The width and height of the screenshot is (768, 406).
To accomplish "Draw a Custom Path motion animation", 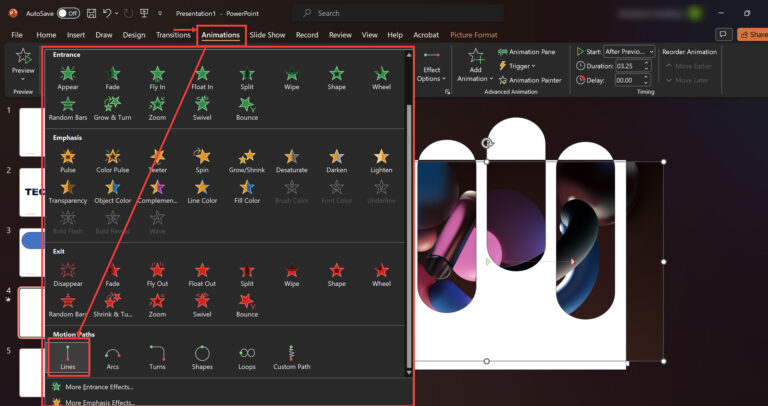I will click(291, 358).
